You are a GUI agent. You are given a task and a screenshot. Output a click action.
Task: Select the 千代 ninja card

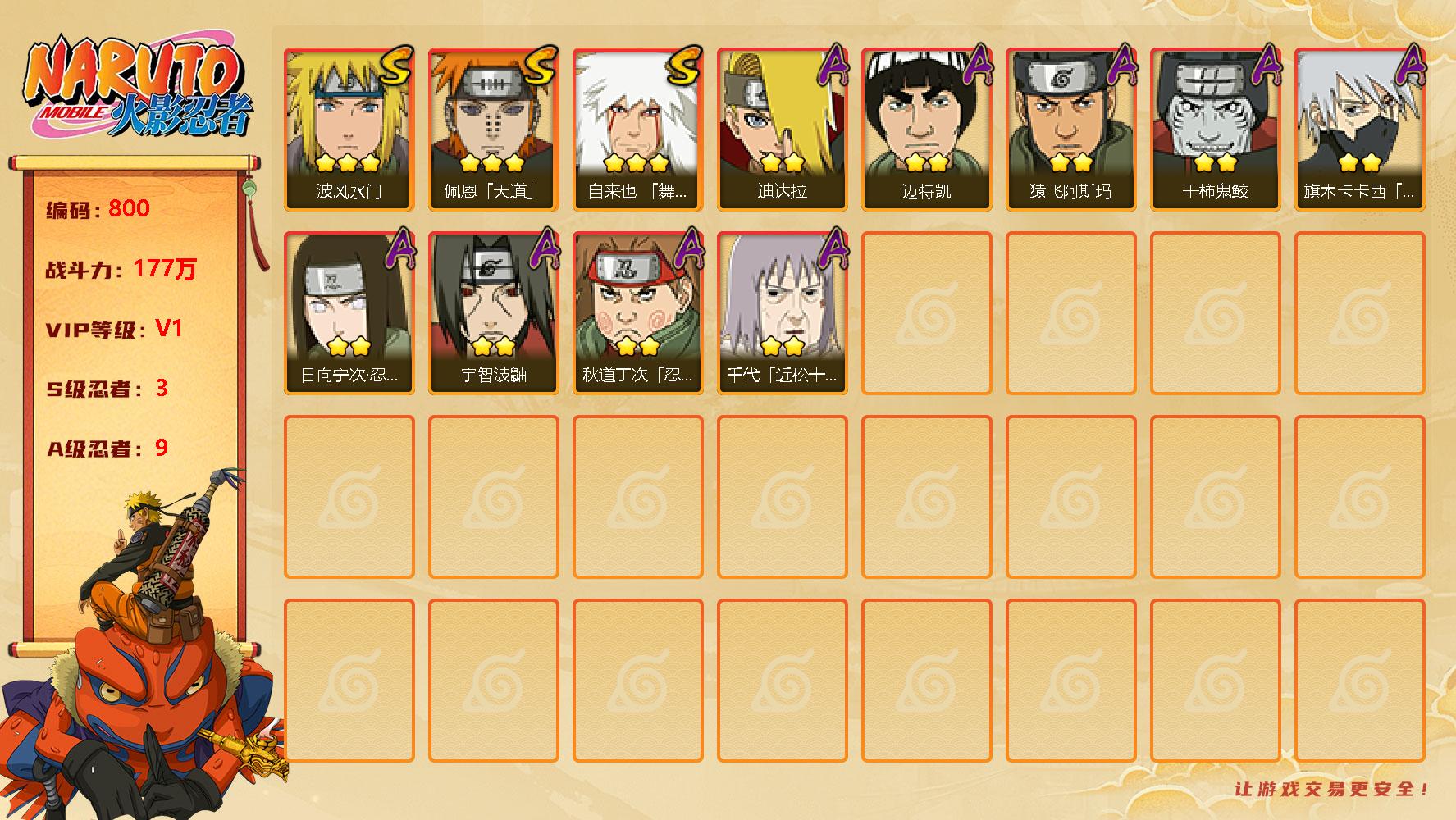(x=782, y=313)
